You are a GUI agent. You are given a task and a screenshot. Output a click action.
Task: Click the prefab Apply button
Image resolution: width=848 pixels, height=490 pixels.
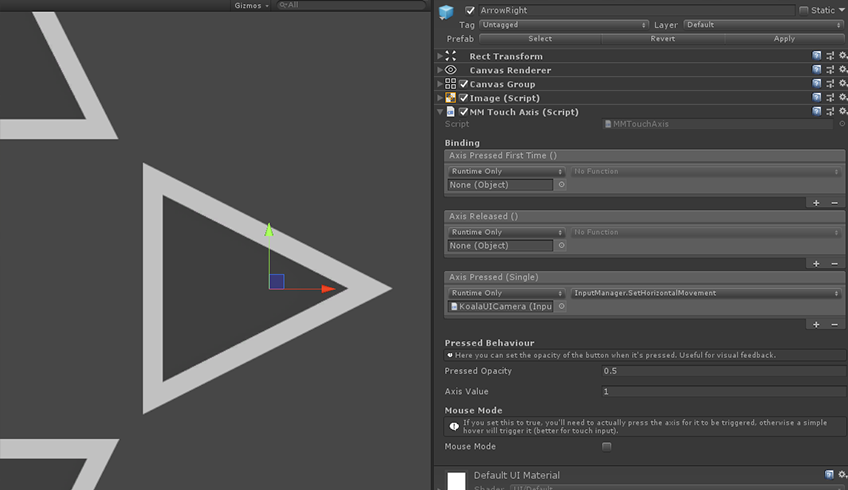point(784,39)
